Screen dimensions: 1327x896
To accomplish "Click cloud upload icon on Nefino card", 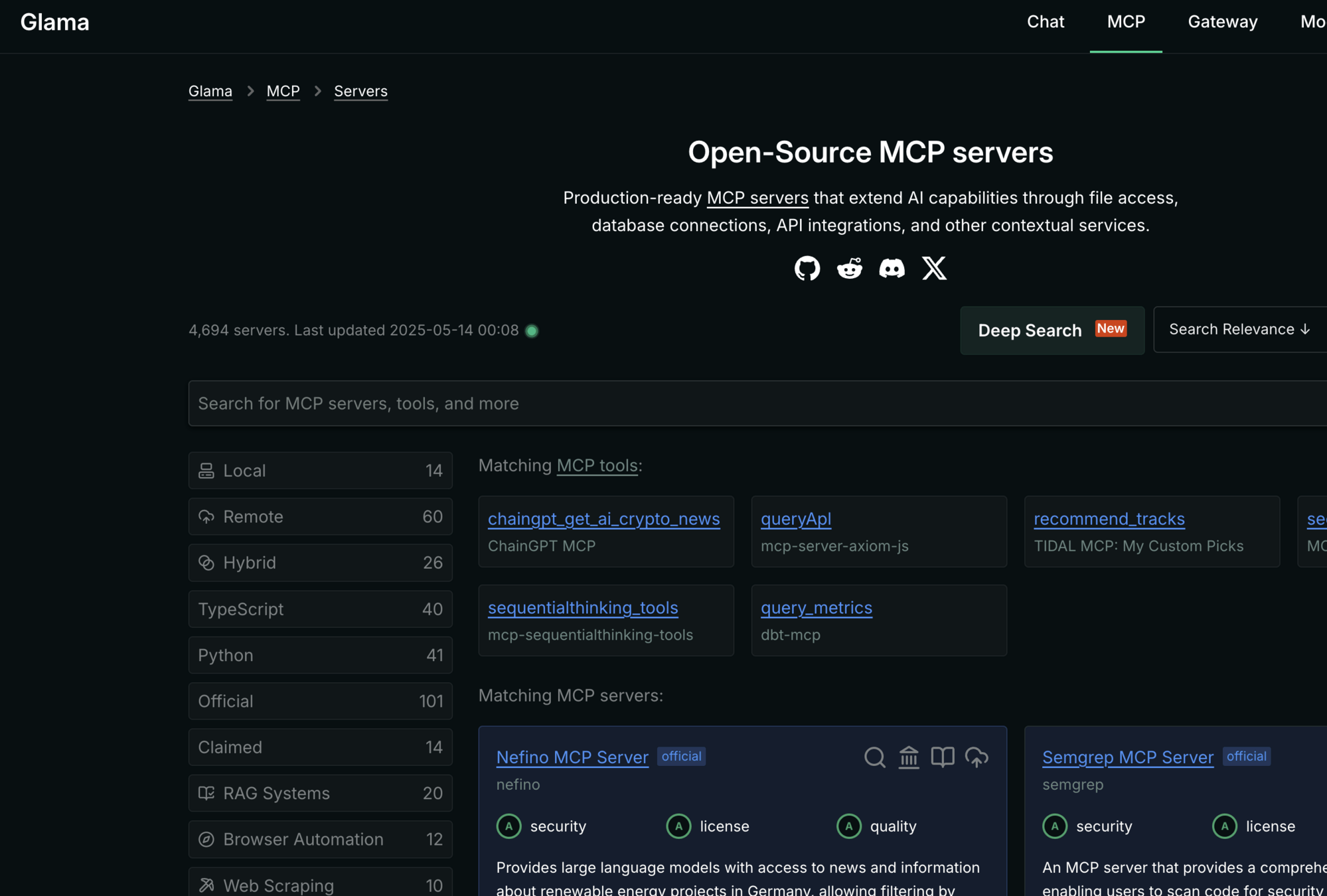I will [x=976, y=757].
